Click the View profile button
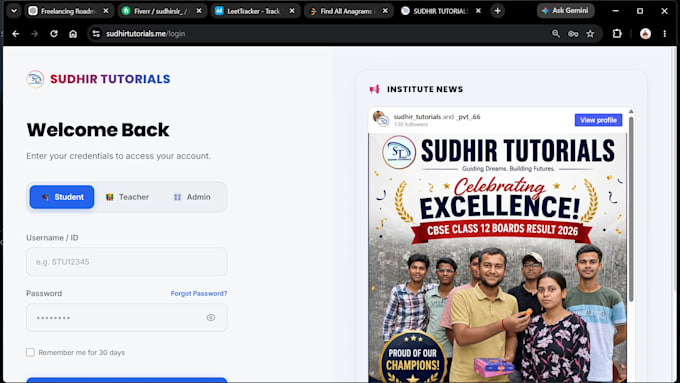680x383 pixels. pos(598,120)
